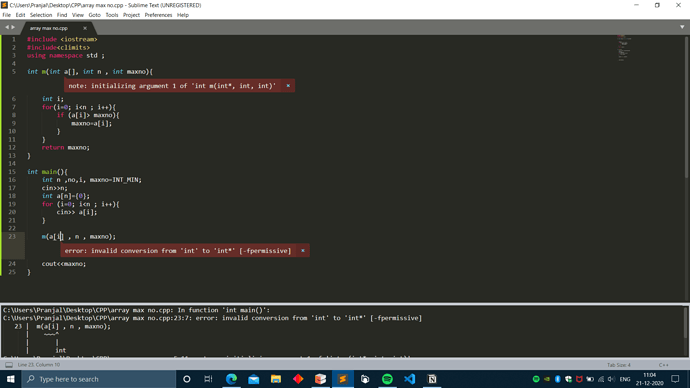Image resolution: width=690 pixels, height=388 pixels.
Task: Open the Action Center notifications icon
Action: pyautogui.click(x=675, y=379)
